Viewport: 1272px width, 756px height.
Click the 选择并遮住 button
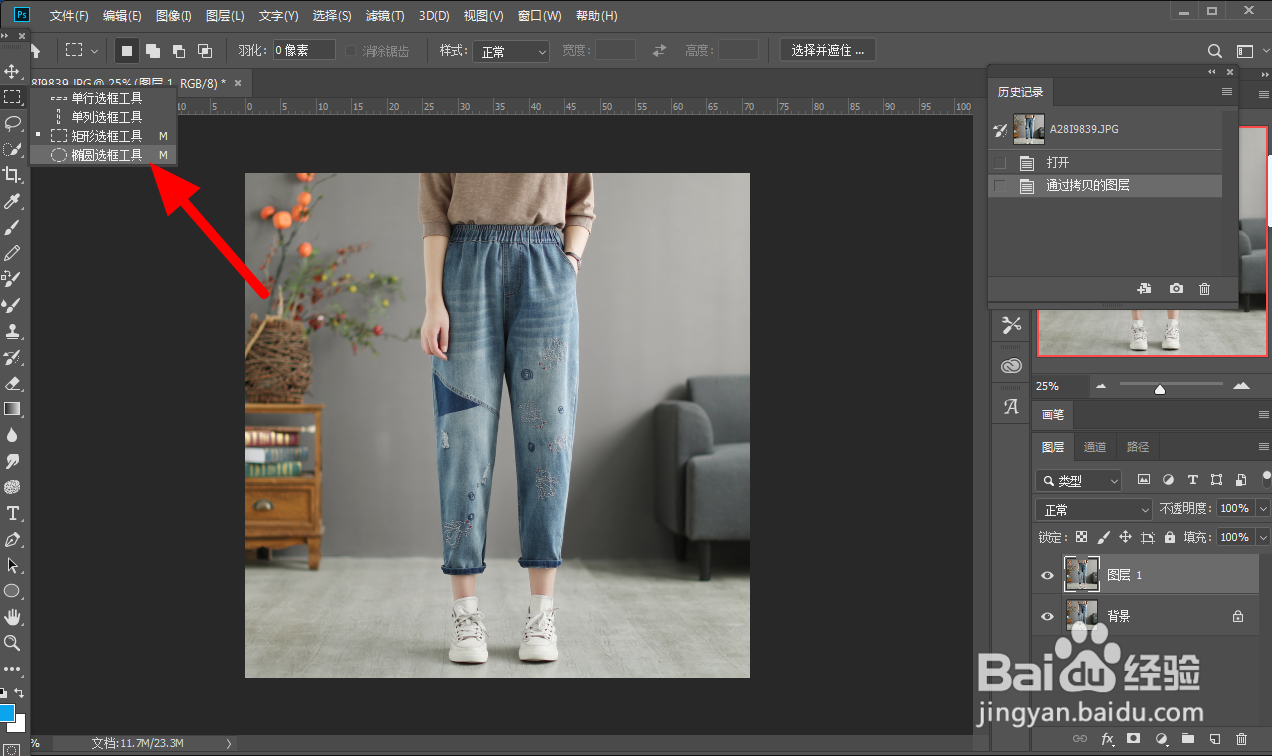(x=828, y=50)
